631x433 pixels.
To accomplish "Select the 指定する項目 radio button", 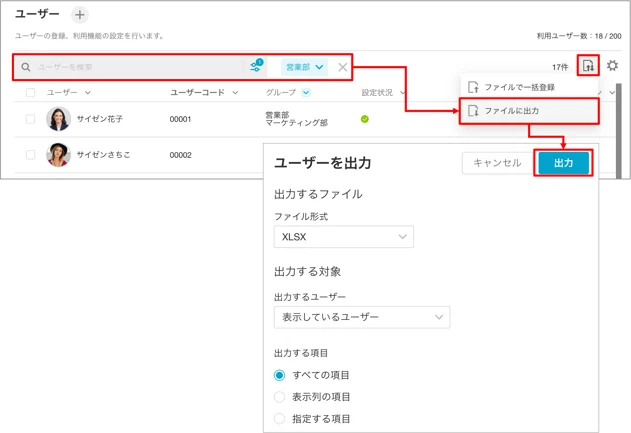I will coord(279,419).
